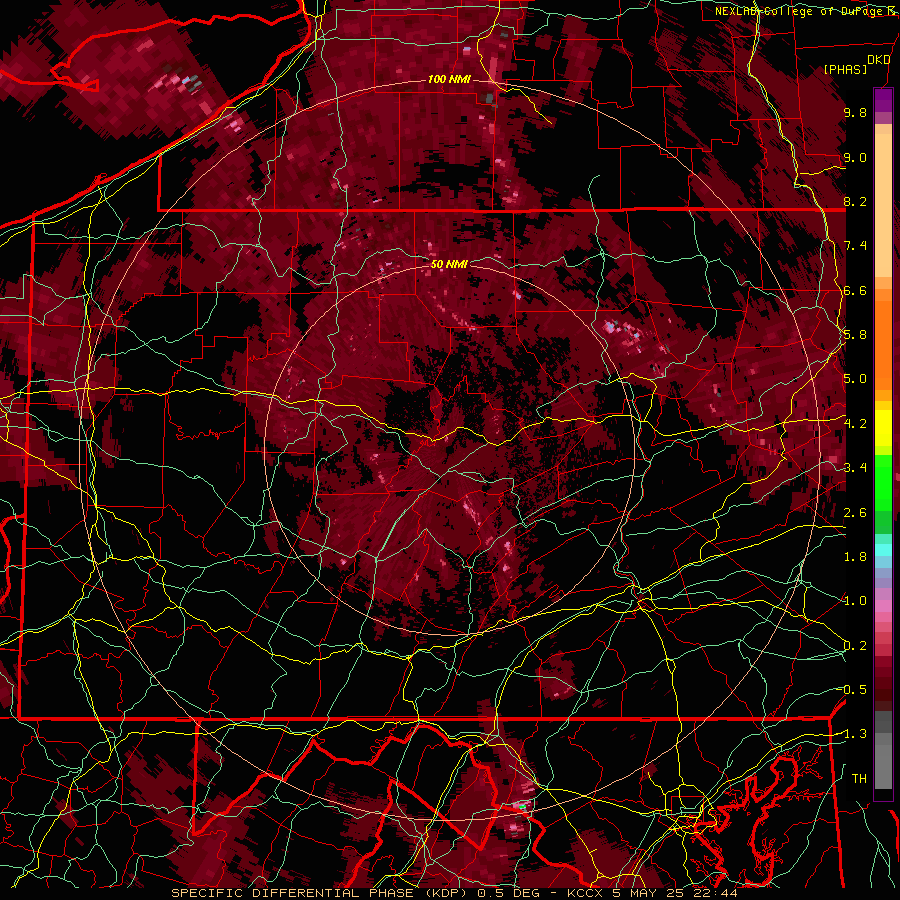The image size is (900, 900).
Task: Click the 0.2 value on the color scale
Action: [855, 646]
